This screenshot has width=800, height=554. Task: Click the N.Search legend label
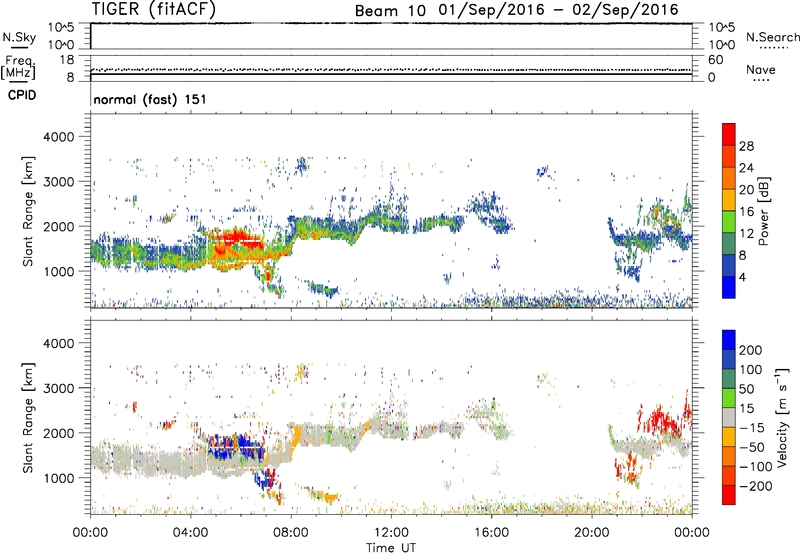point(772,37)
